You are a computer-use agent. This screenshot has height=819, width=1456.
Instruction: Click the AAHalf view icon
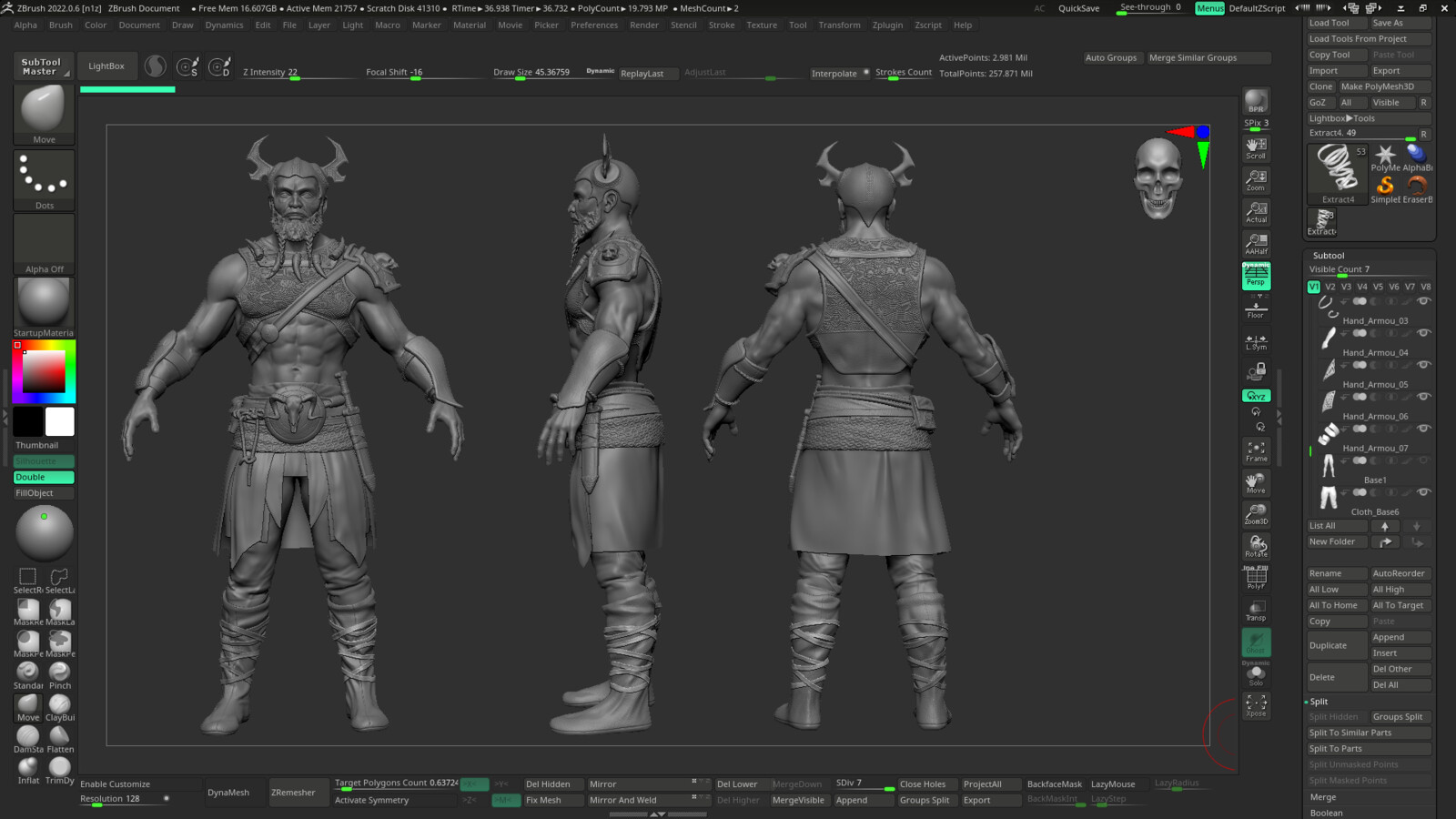pos(1256,244)
